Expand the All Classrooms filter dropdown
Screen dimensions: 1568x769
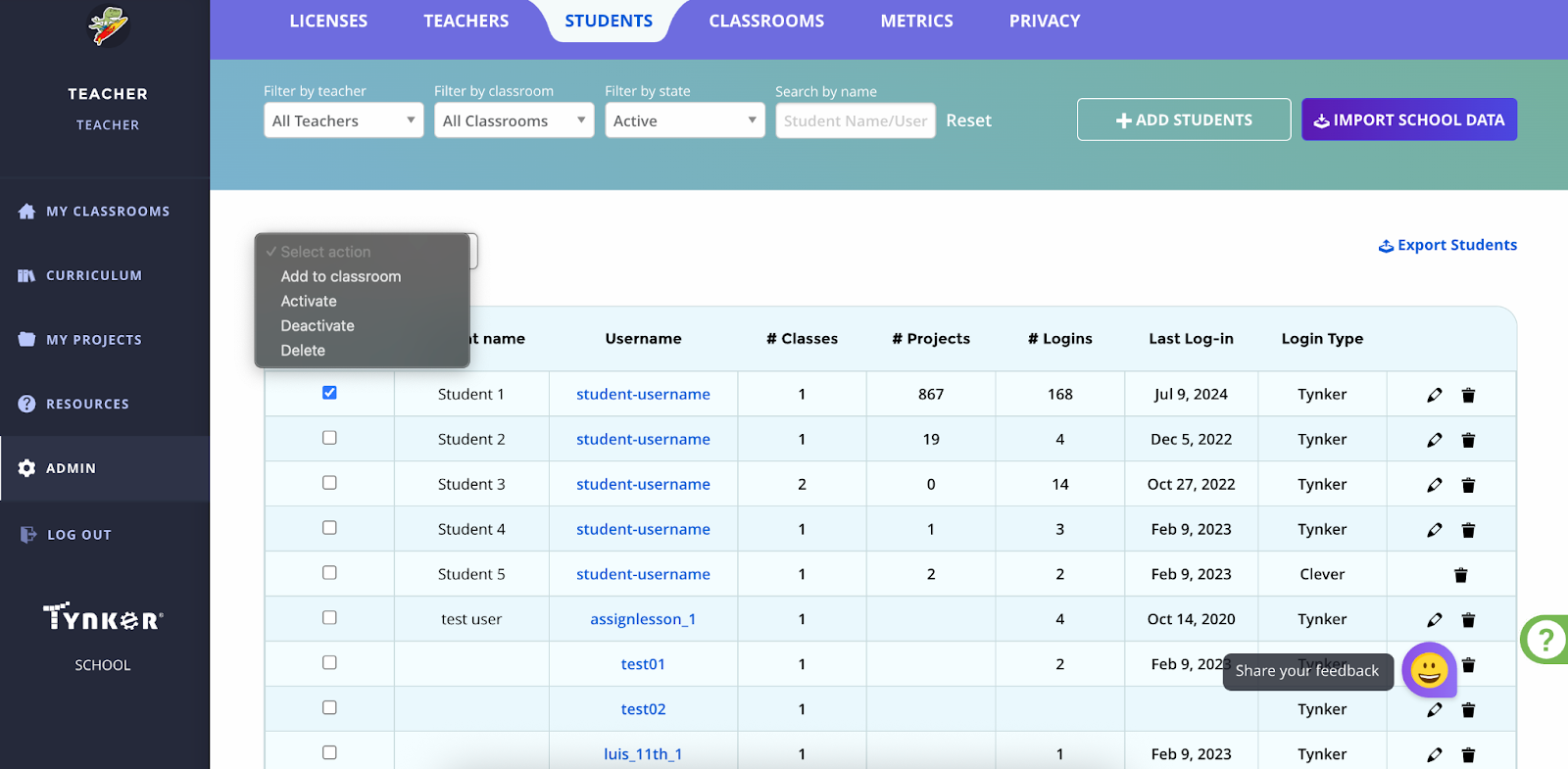(514, 120)
